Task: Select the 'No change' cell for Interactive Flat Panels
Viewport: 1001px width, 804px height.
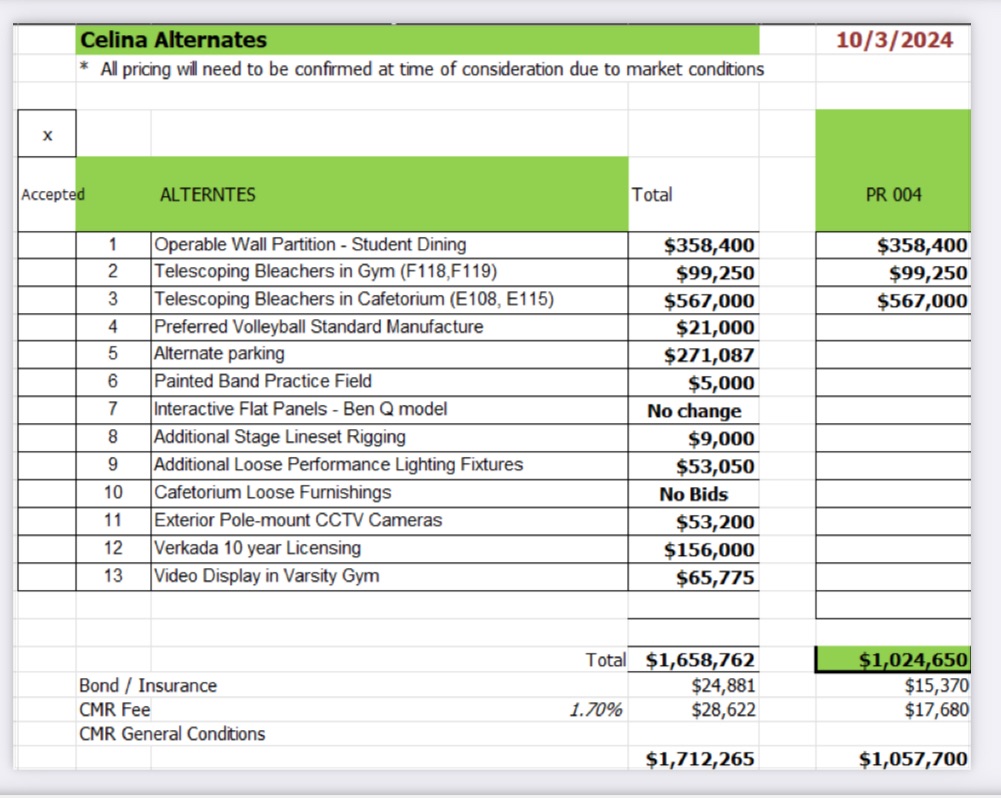Action: point(694,411)
